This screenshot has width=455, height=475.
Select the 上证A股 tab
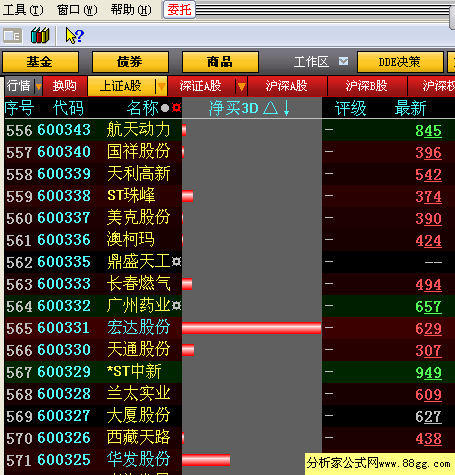[122, 86]
